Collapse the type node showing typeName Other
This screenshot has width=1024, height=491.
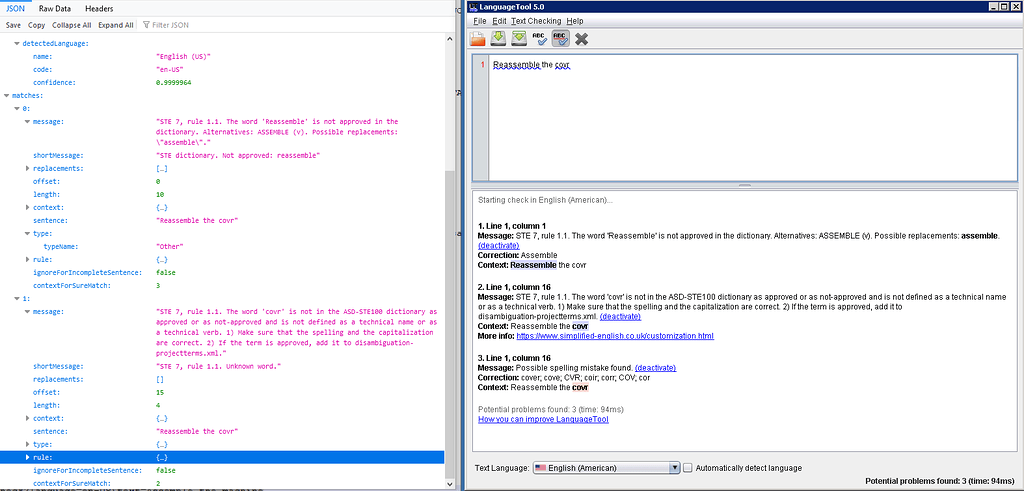(27, 233)
